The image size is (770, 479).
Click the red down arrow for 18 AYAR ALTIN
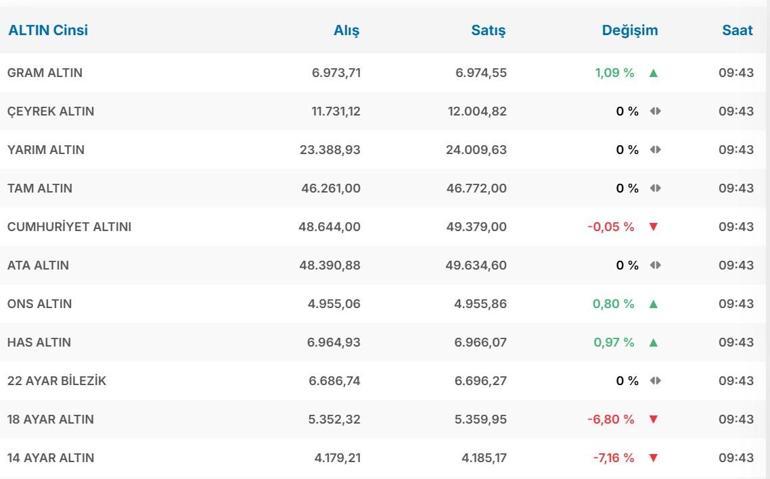653,419
